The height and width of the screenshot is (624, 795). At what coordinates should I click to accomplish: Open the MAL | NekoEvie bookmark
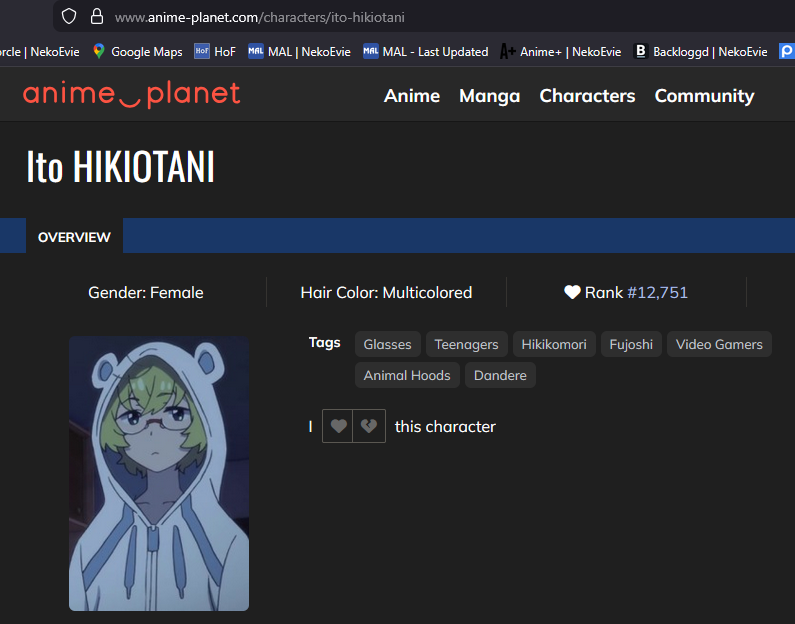pyautogui.click(x=299, y=52)
